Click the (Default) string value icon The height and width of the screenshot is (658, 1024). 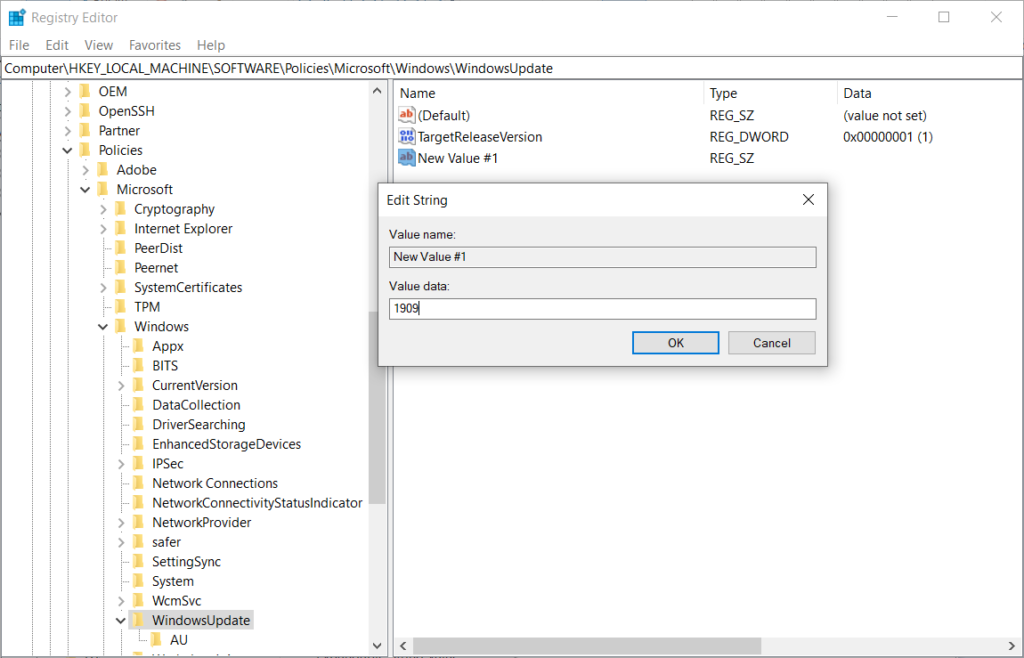[407, 116]
